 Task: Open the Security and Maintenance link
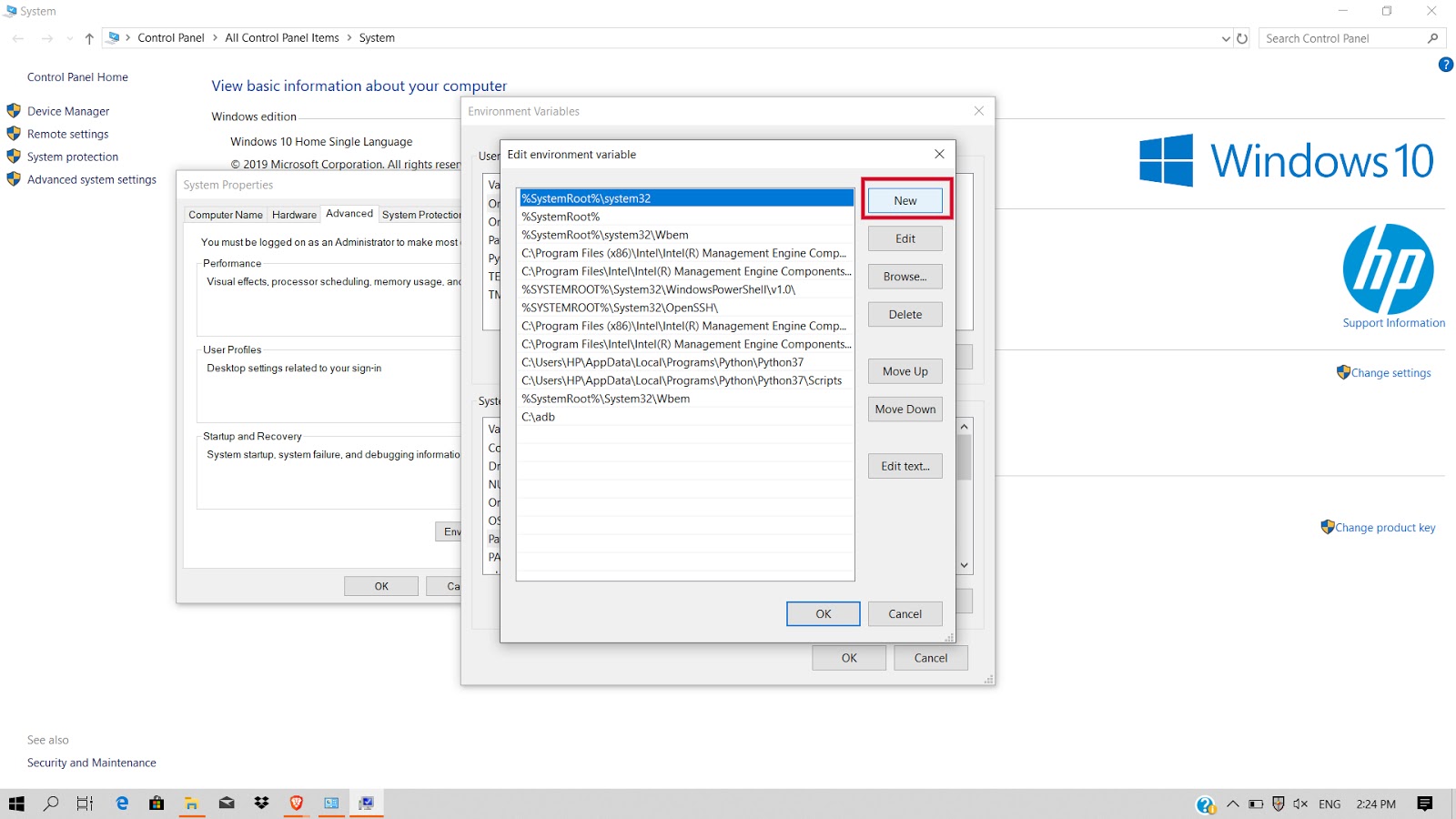pyautogui.click(x=91, y=763)
